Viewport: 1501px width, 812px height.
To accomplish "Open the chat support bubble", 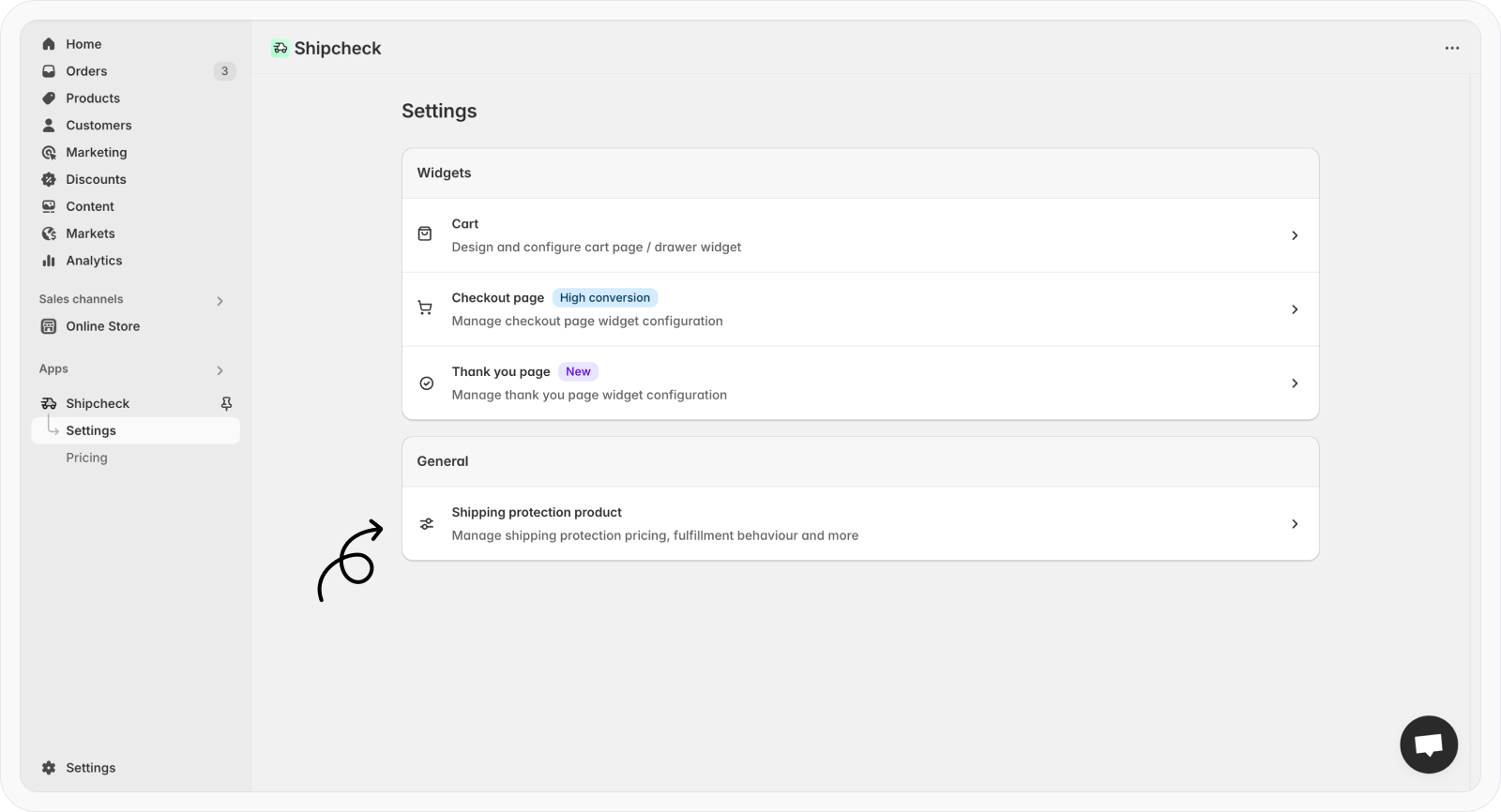I will click(1429, 745).
